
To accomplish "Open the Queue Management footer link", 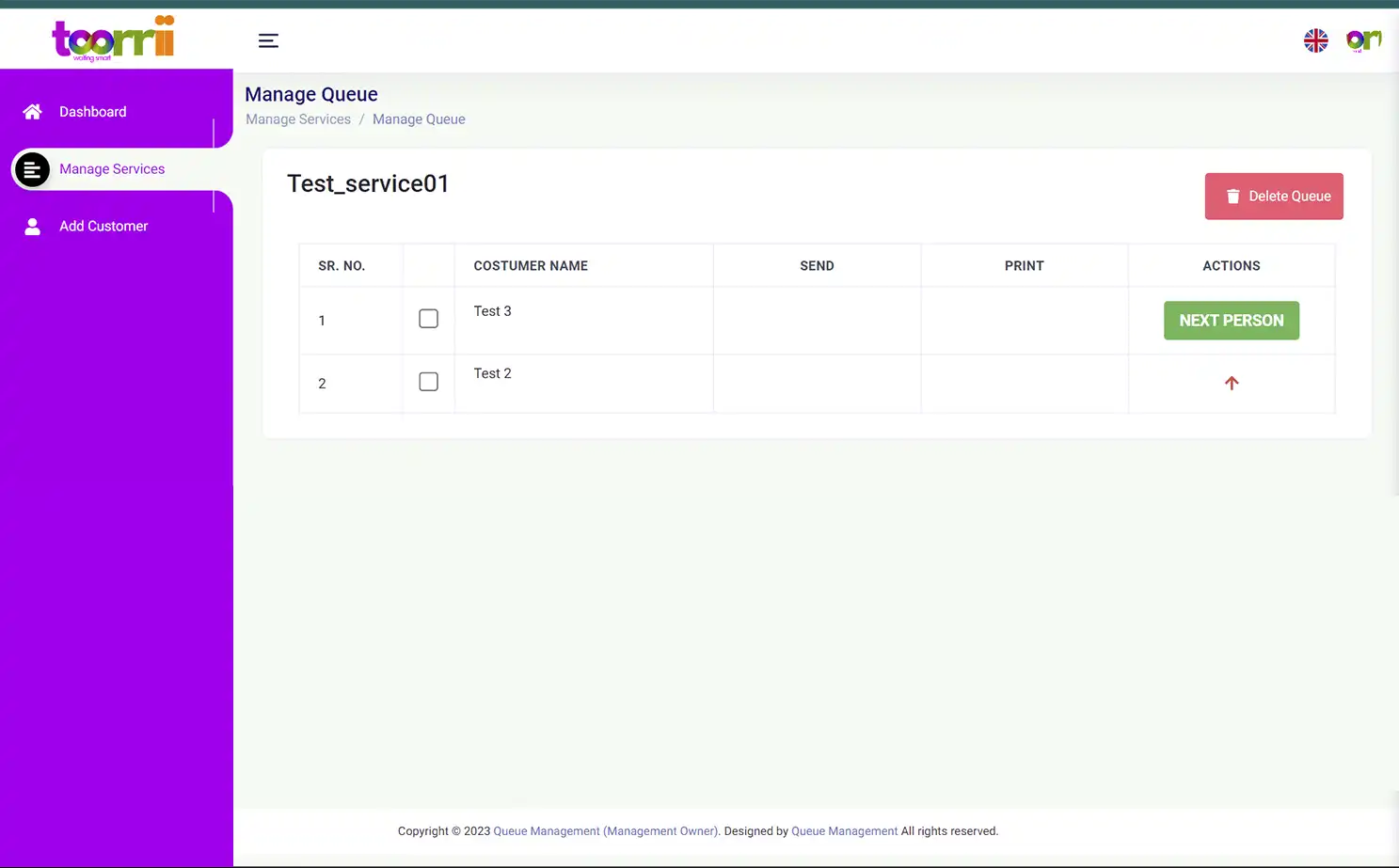I will (844, 830).
